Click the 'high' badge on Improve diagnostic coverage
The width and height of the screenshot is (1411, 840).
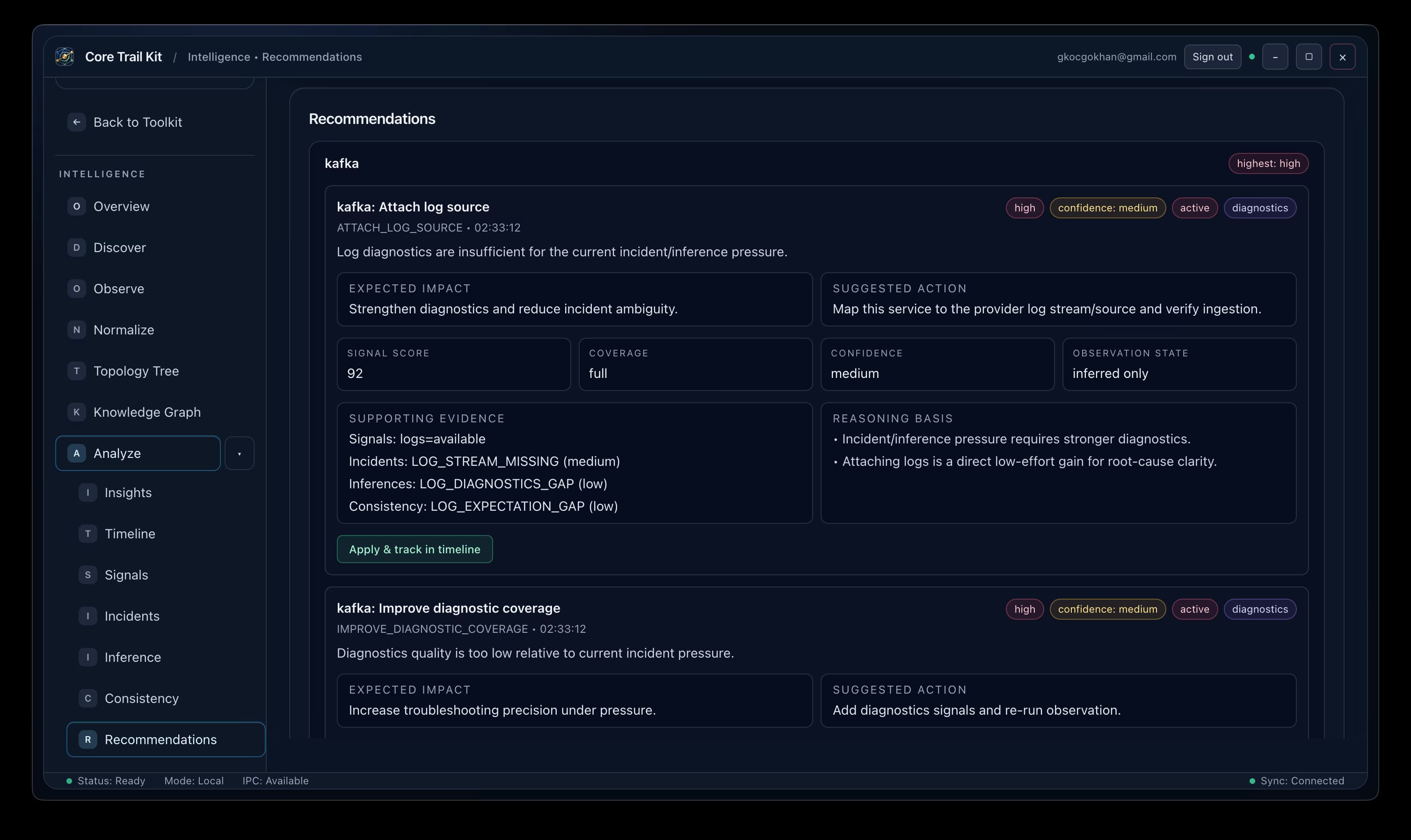point(1024,609)
